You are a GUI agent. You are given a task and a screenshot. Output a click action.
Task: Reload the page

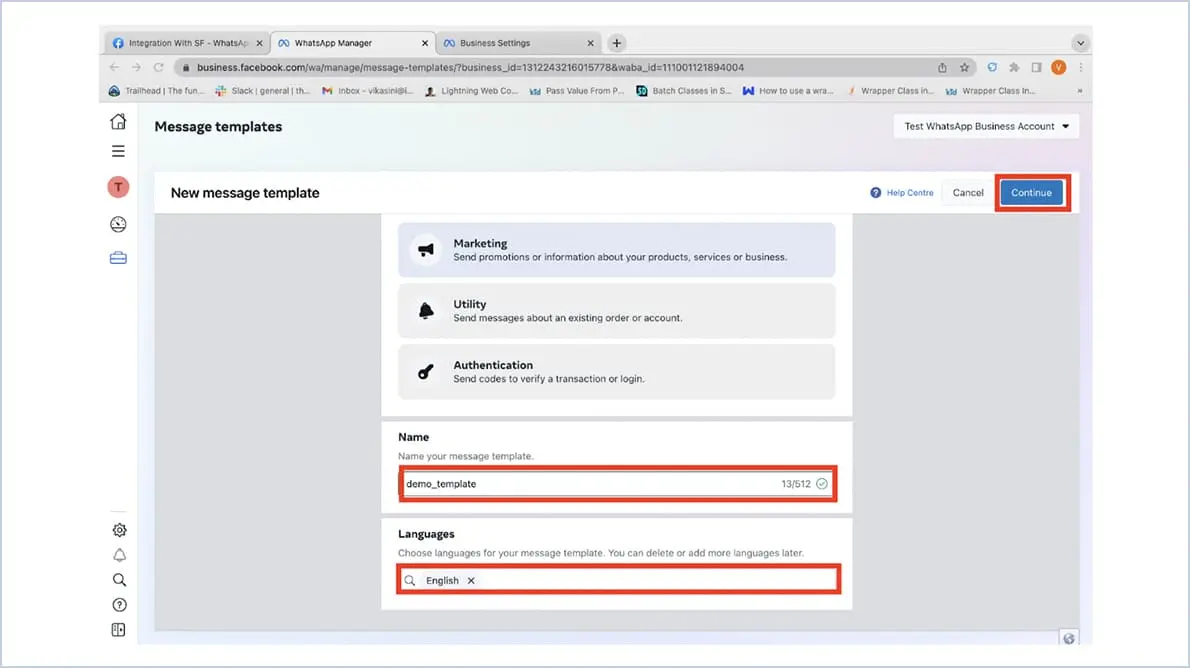[159, 68]
